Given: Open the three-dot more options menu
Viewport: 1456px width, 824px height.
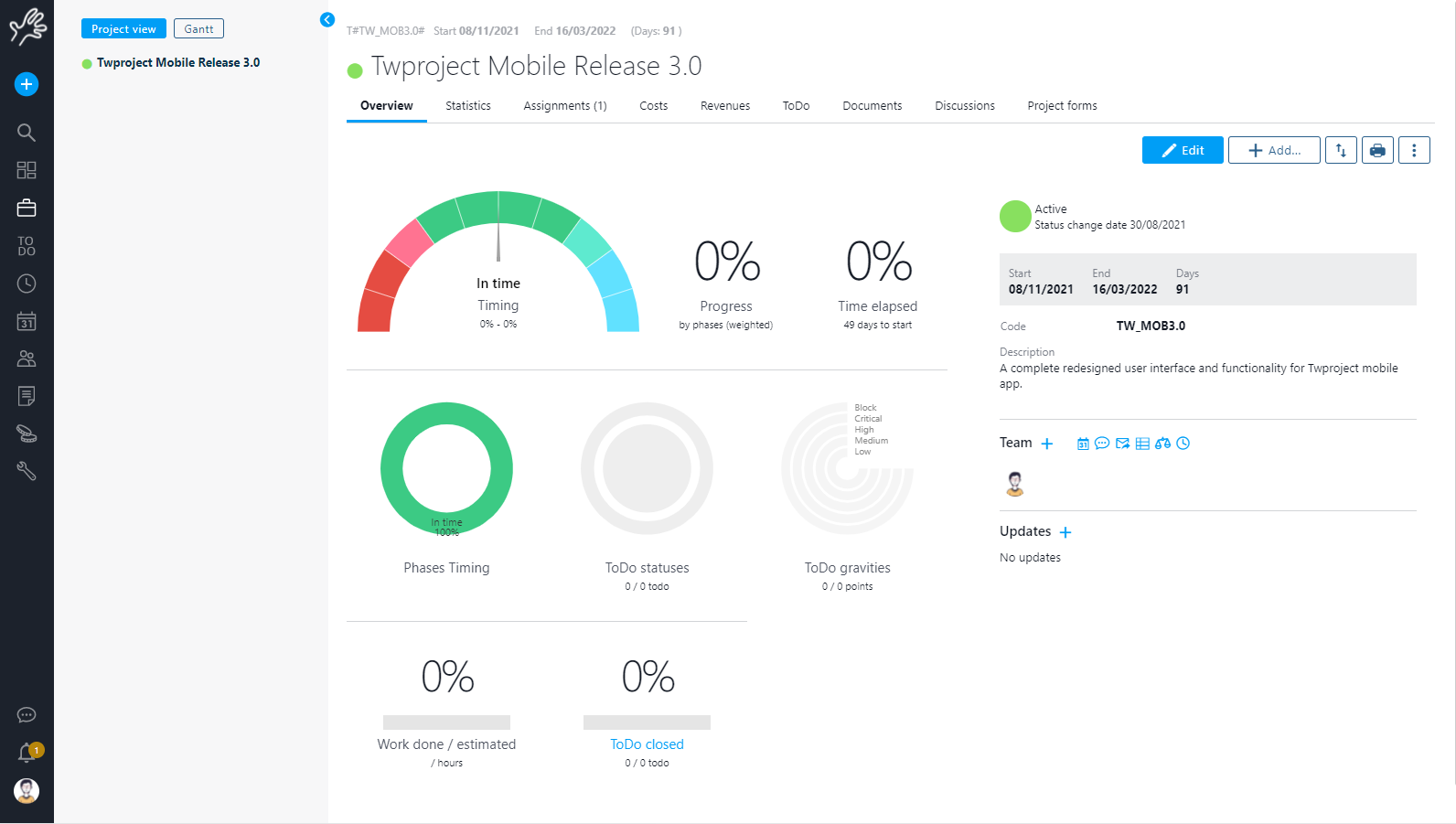Looking at the screenshot, I should (x=1414, y=150).
